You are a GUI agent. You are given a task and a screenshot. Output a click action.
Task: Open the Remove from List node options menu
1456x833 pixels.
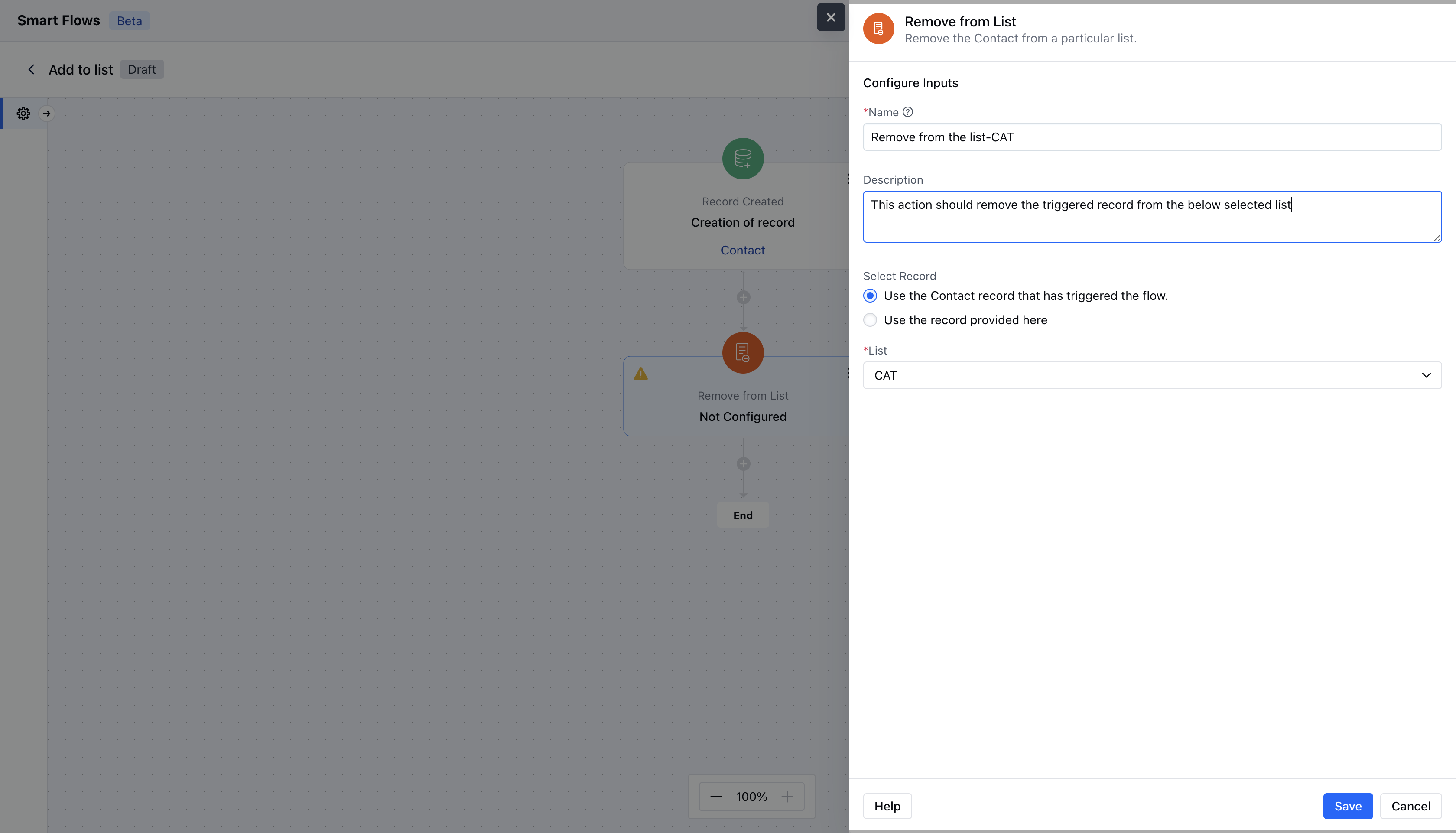pos(848,372)
